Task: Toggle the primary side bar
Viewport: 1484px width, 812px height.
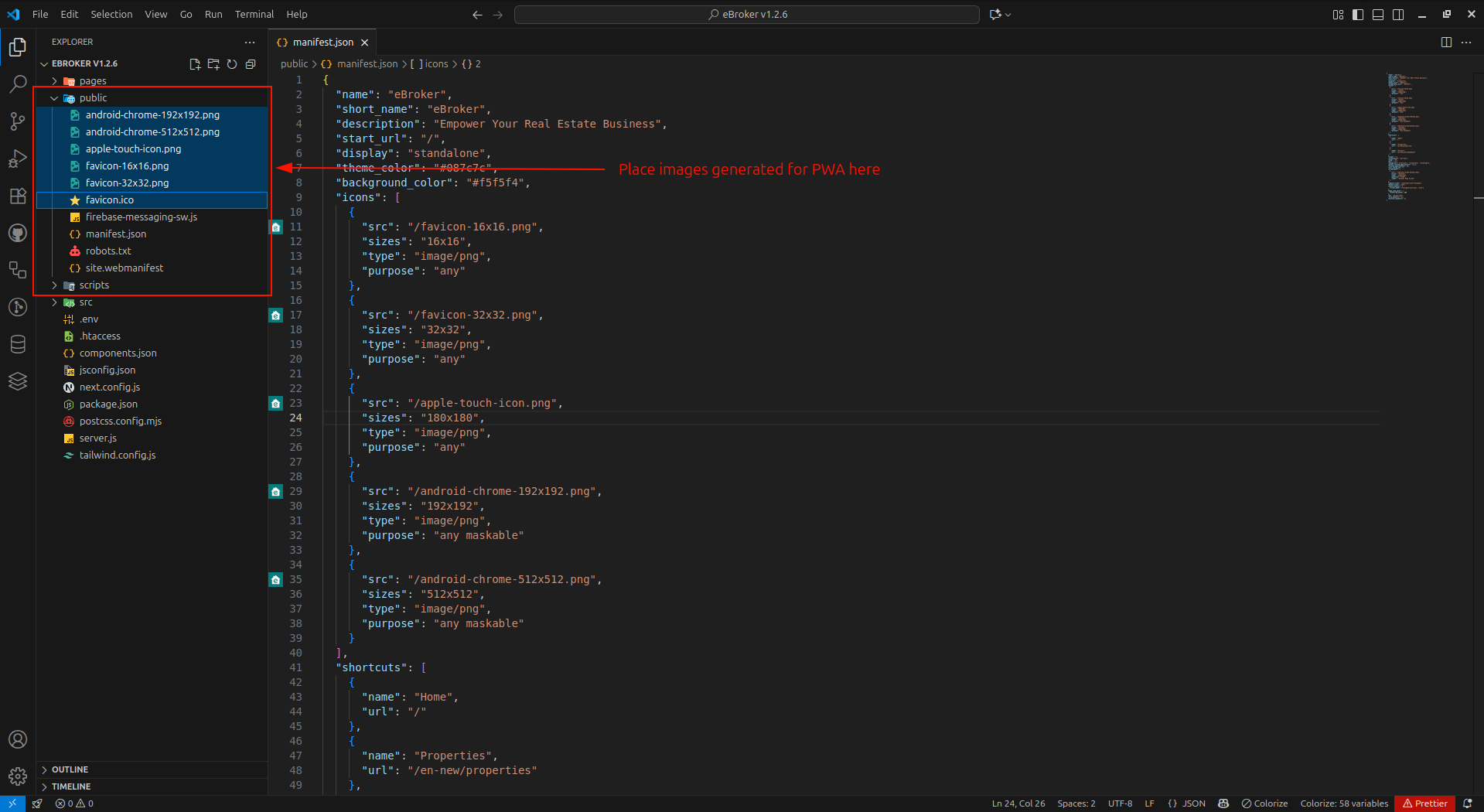Action: 1358,15
